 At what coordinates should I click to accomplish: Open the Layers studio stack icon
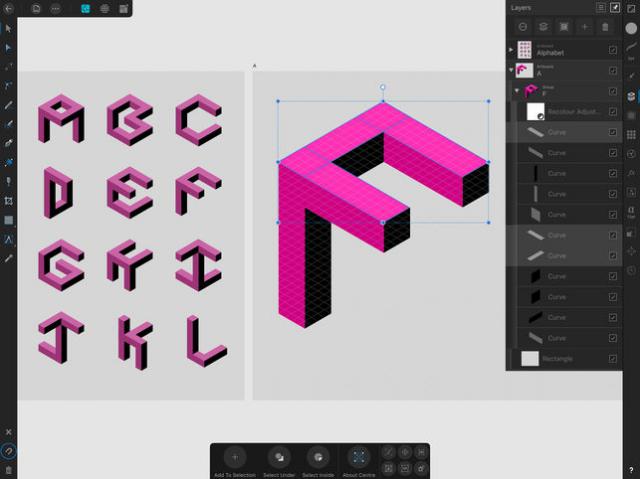(631, 96)
